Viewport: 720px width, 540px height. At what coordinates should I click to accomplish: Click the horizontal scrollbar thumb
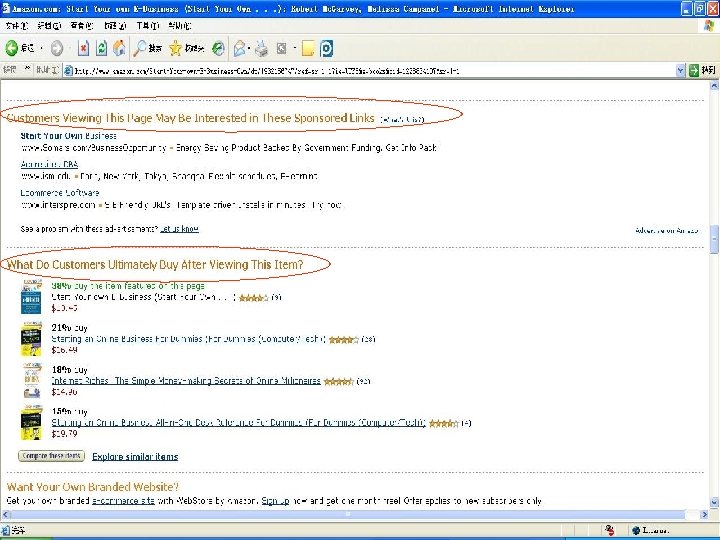click(x=348, y=515)
